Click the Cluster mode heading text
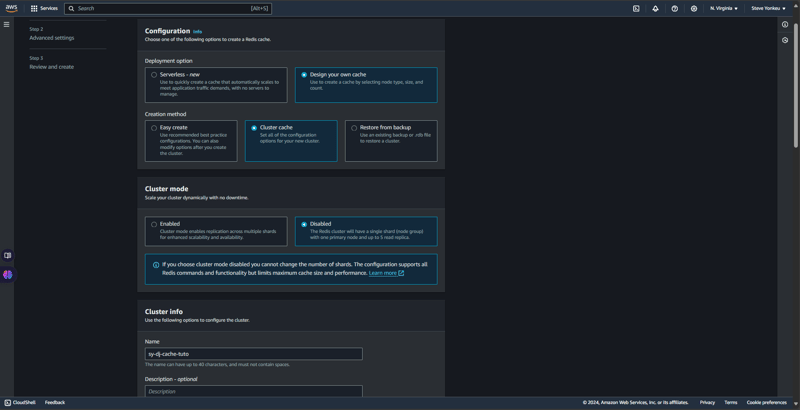This screenshot has height=410, width=800. (166, 189)
